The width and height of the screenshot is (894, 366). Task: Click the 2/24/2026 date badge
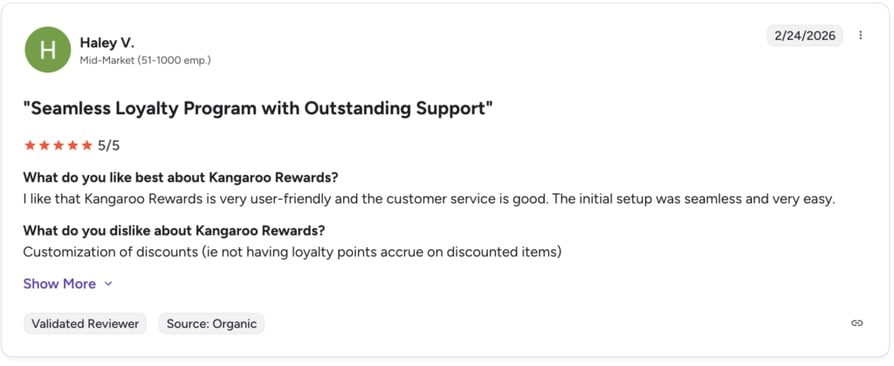click(805, 36)
